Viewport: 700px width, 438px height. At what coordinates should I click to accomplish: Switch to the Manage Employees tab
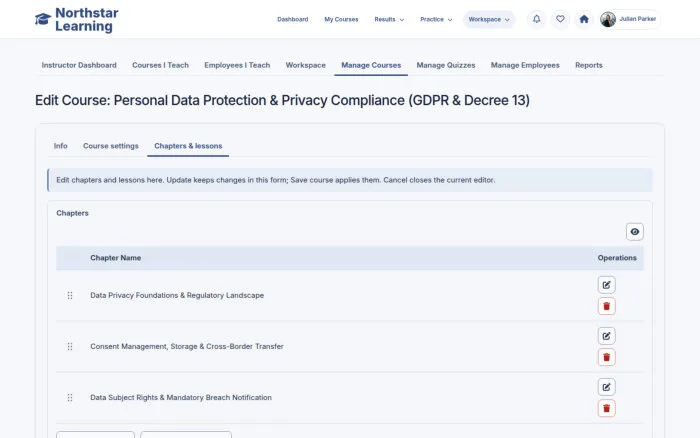(x=525, y=65)
